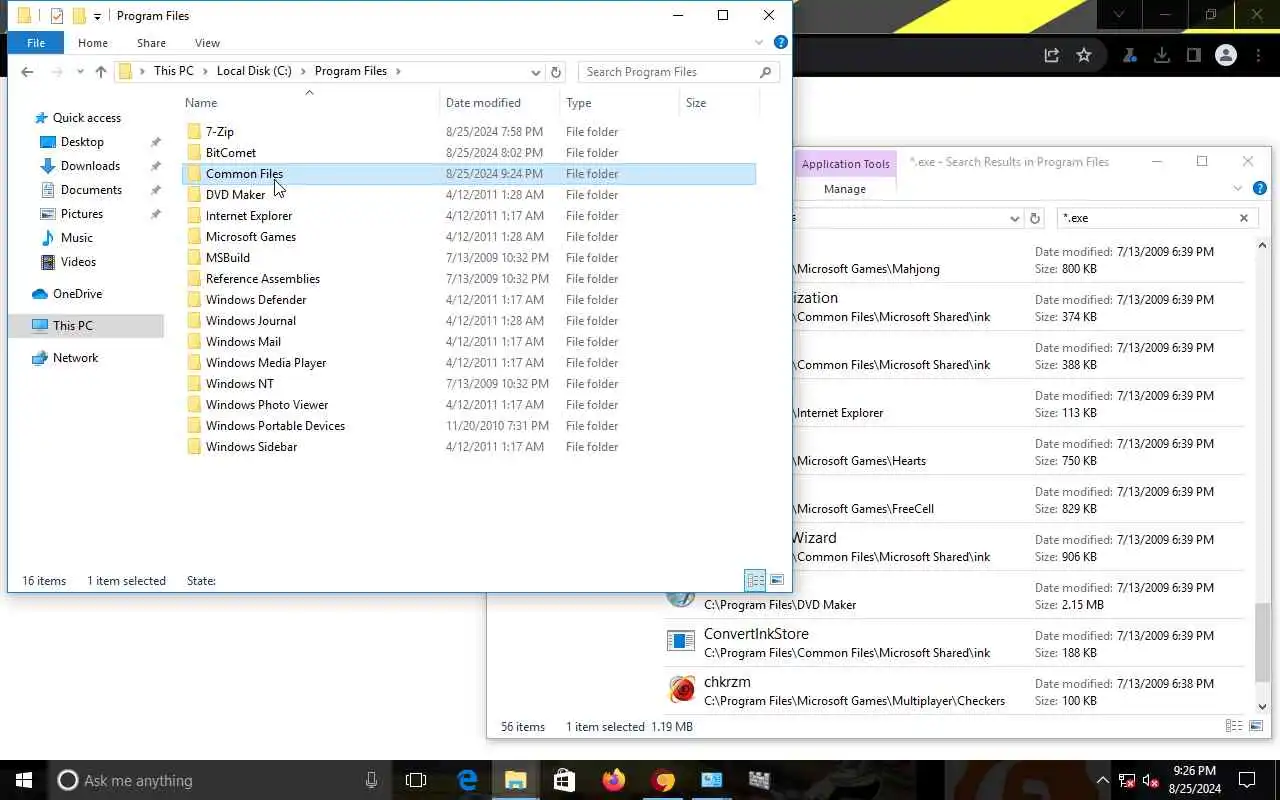1280x800 pixels.
Task: Switch to details view layout
Action: (x=755, y=580)
